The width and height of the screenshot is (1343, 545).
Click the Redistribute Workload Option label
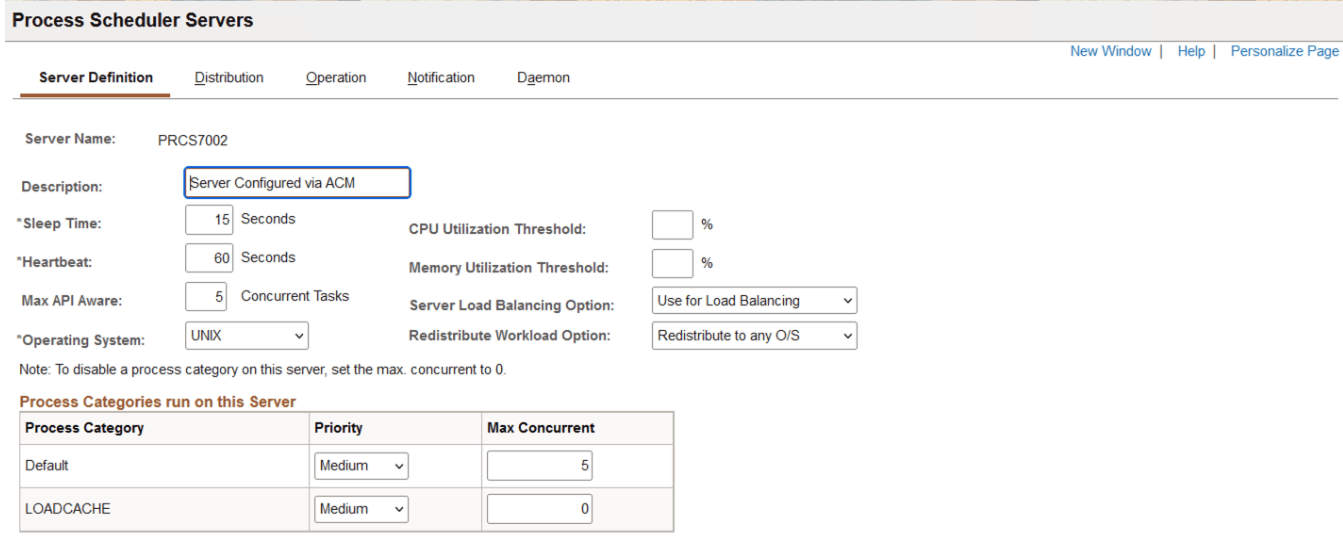click(510, 336)
